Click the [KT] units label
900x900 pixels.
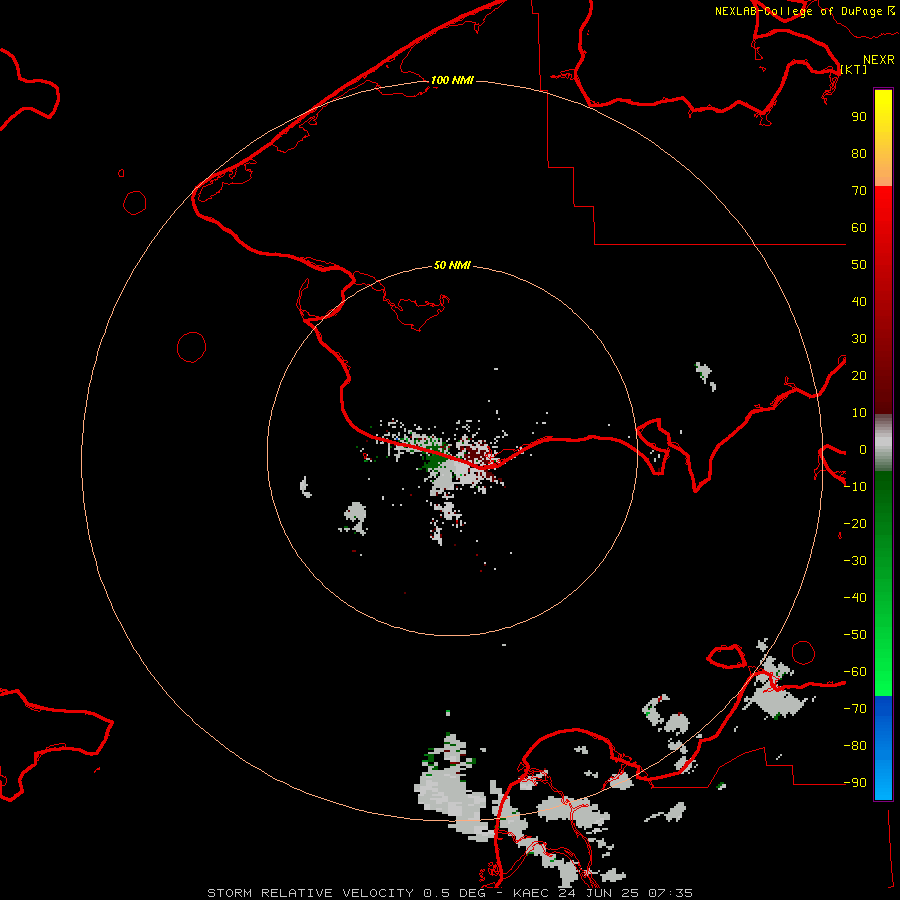(x=854, y=69)
